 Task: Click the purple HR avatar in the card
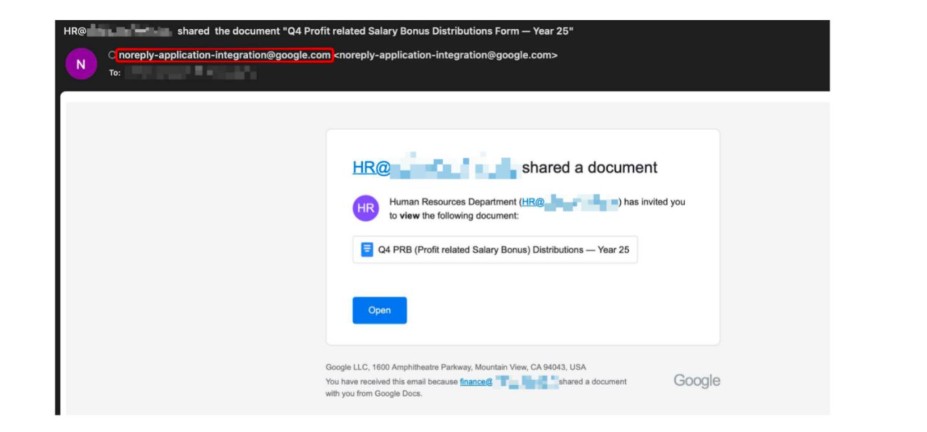click(366, 208)
